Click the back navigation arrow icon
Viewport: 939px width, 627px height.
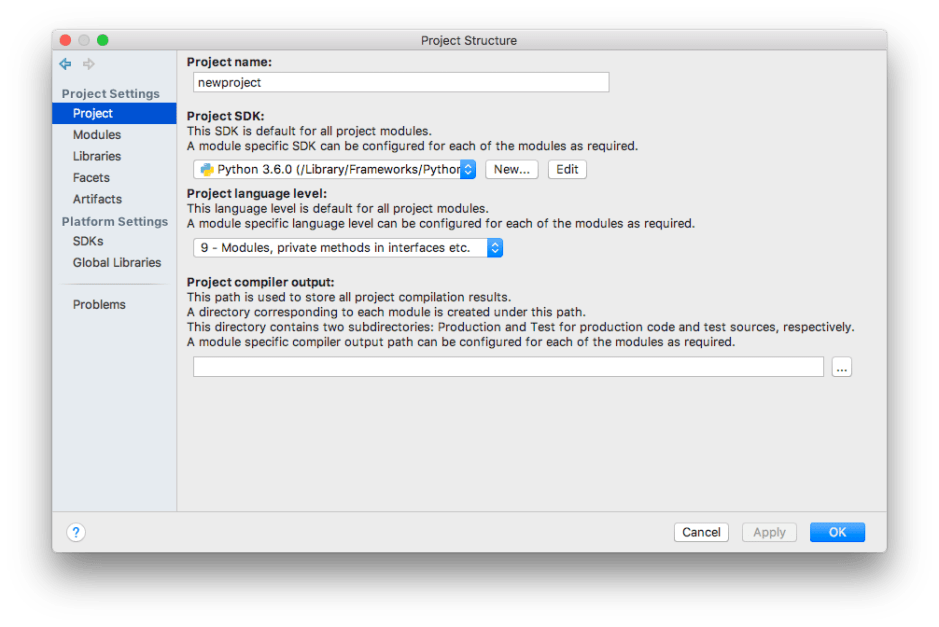[66, 64]
